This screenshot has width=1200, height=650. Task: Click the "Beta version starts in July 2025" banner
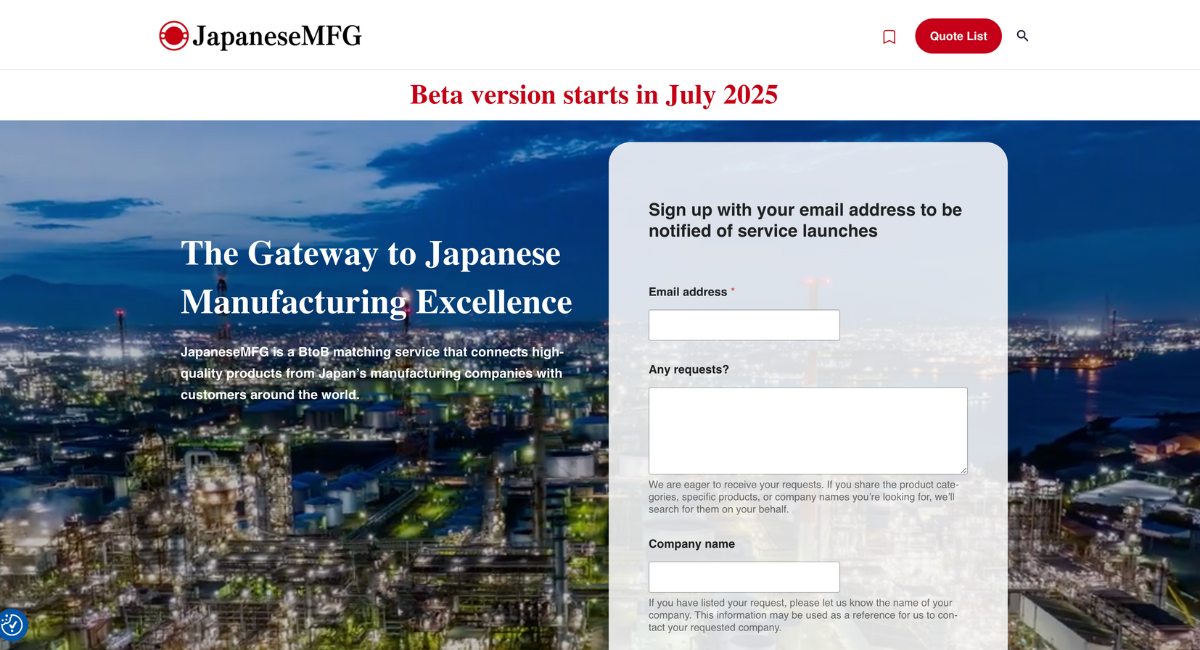594,95
